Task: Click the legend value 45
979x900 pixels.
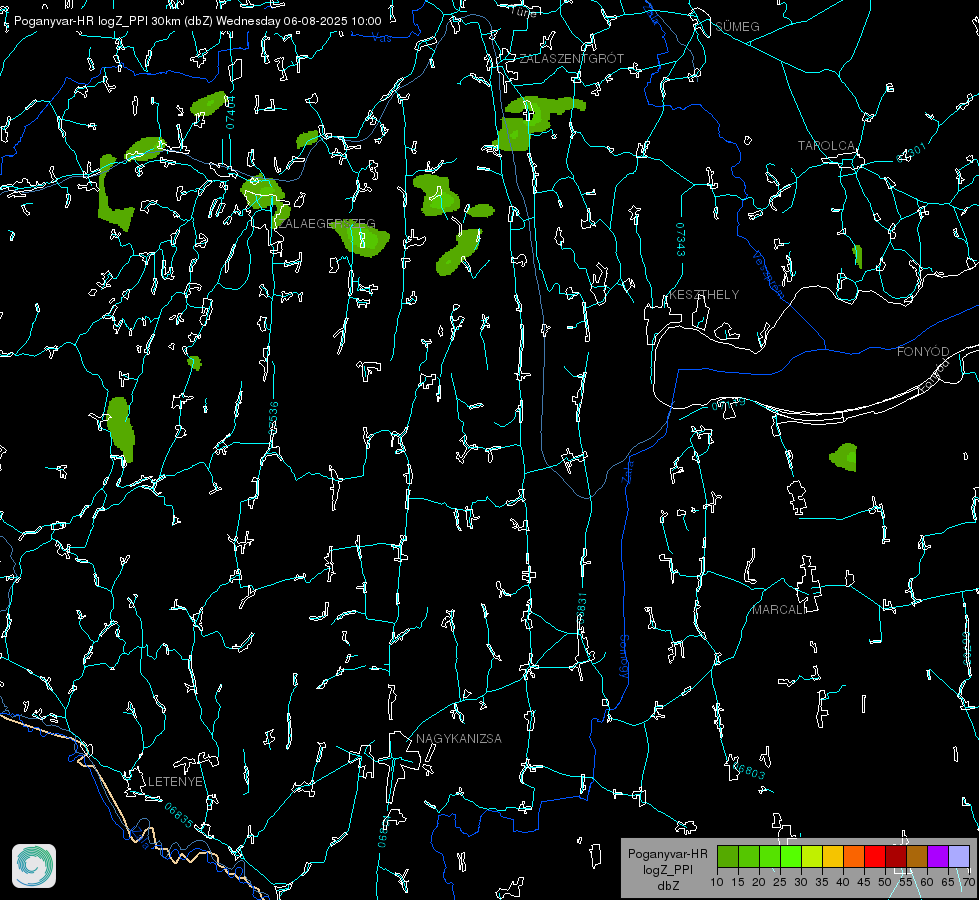Action: click(x=864, y=882)
